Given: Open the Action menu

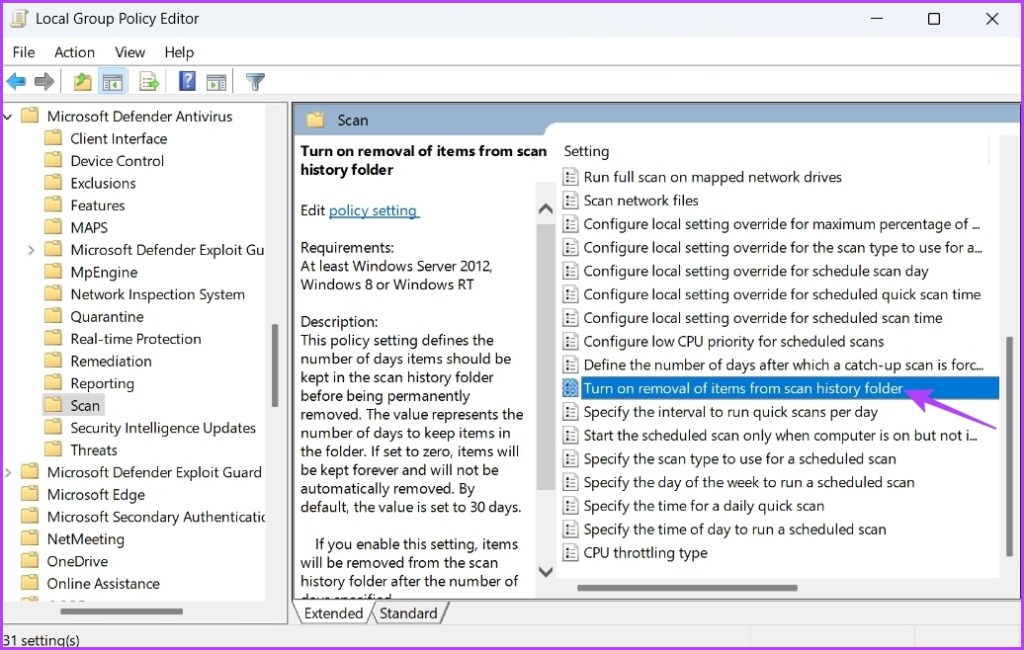Looking at the screenshot, I should click(x=74, y=52).
